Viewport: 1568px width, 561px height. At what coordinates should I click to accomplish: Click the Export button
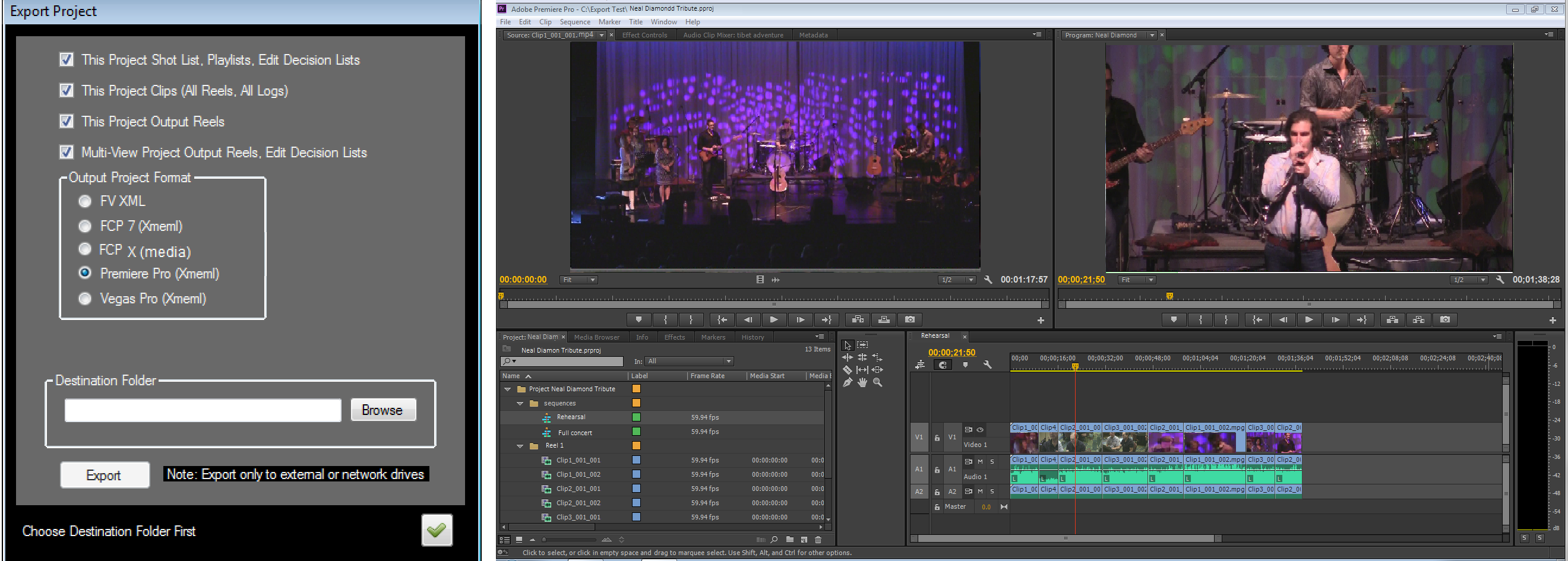pos(104,475)
